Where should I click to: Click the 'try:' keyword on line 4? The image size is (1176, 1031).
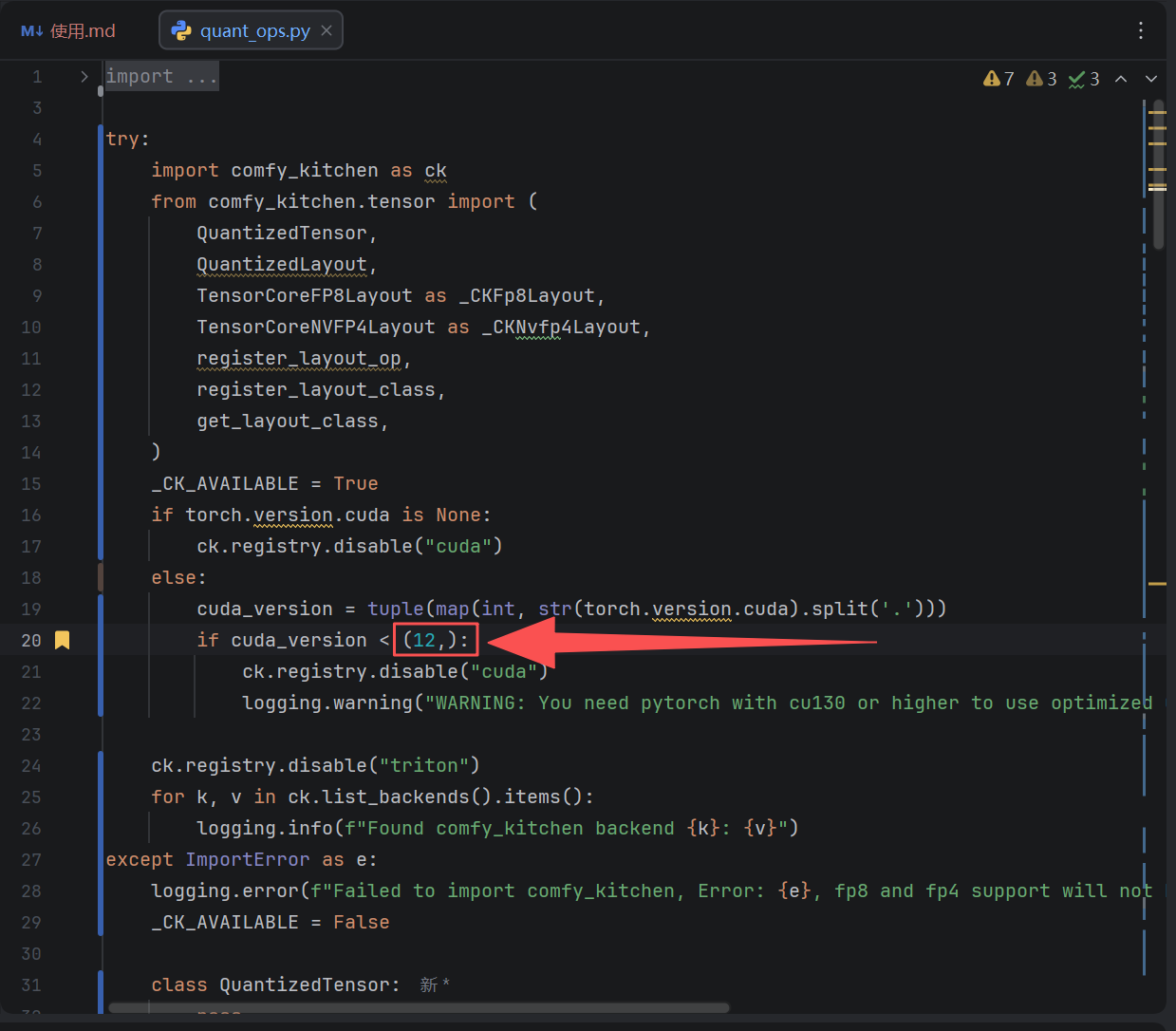pyautogui.click(x=127, y=139)
